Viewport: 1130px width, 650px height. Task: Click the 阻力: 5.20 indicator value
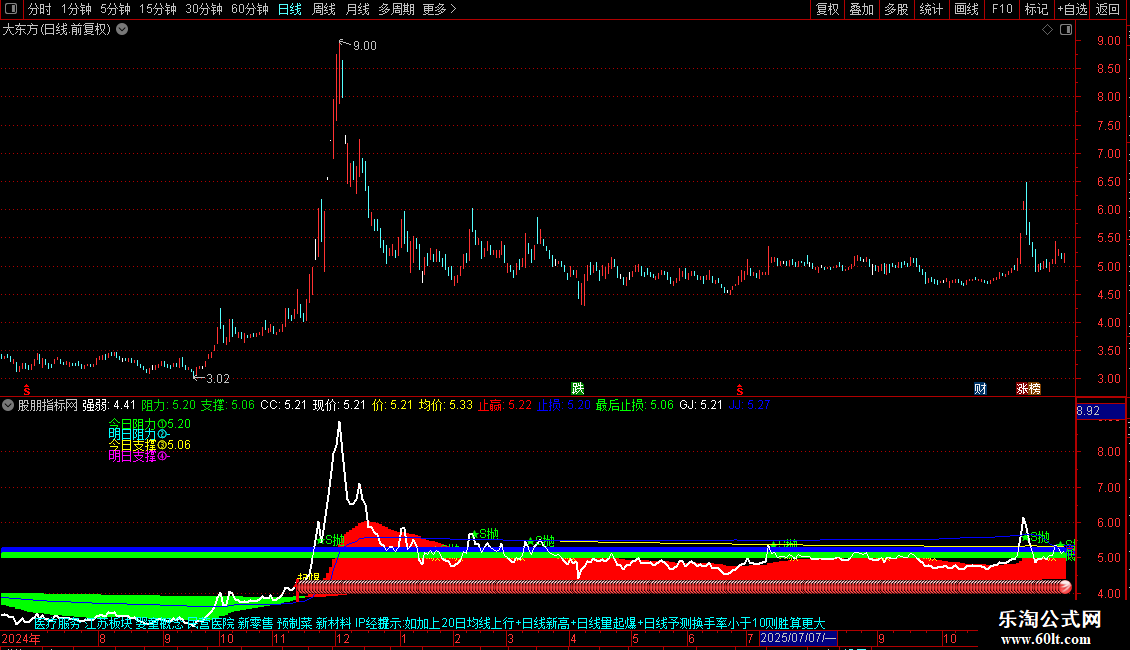[x=168, y=405]
